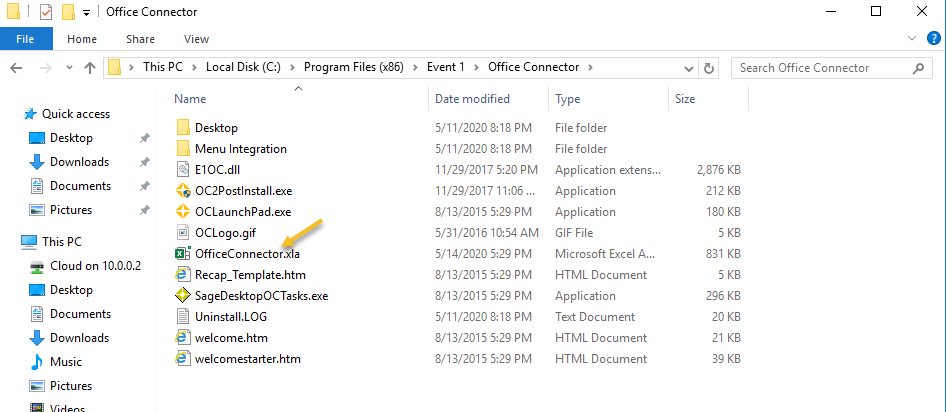Click the Refresh icon in address bar

pos(710,68)
